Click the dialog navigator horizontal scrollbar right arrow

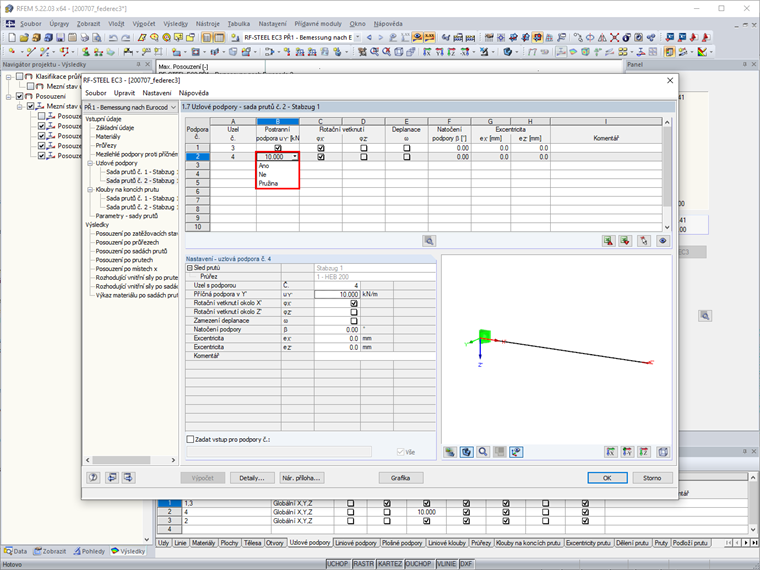tap(173, 460)
